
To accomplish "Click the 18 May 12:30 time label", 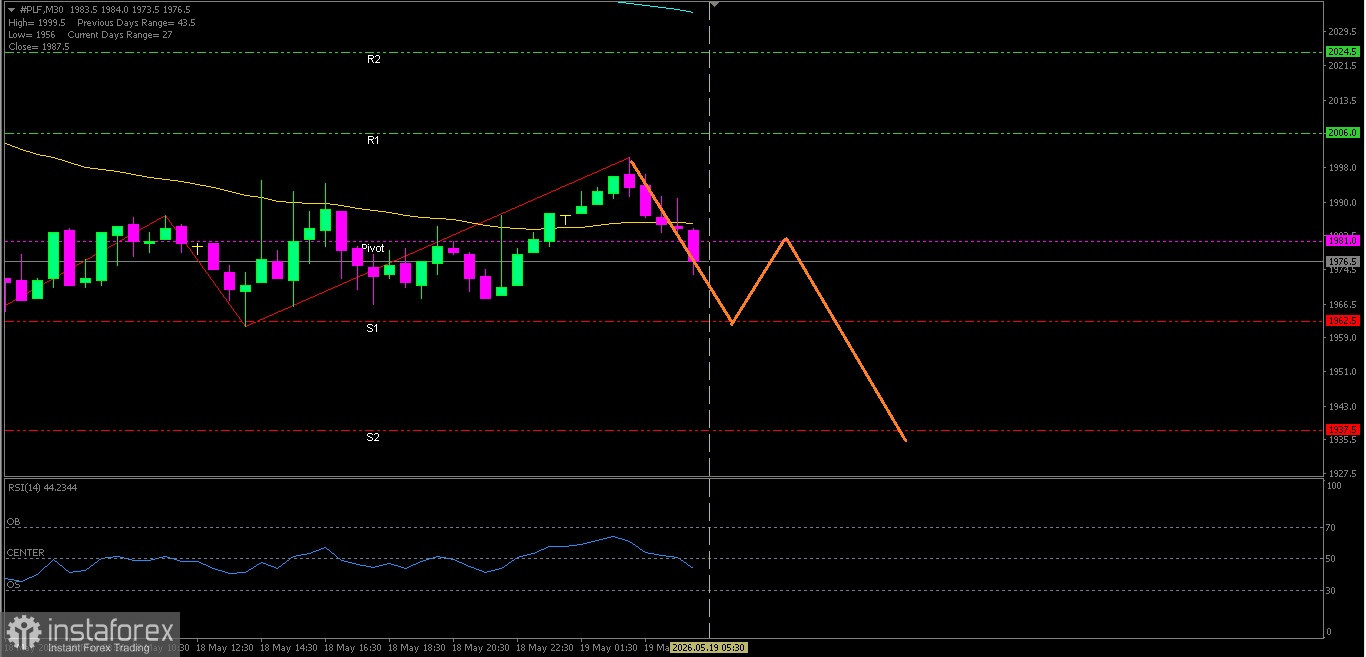I will (225, 648).
